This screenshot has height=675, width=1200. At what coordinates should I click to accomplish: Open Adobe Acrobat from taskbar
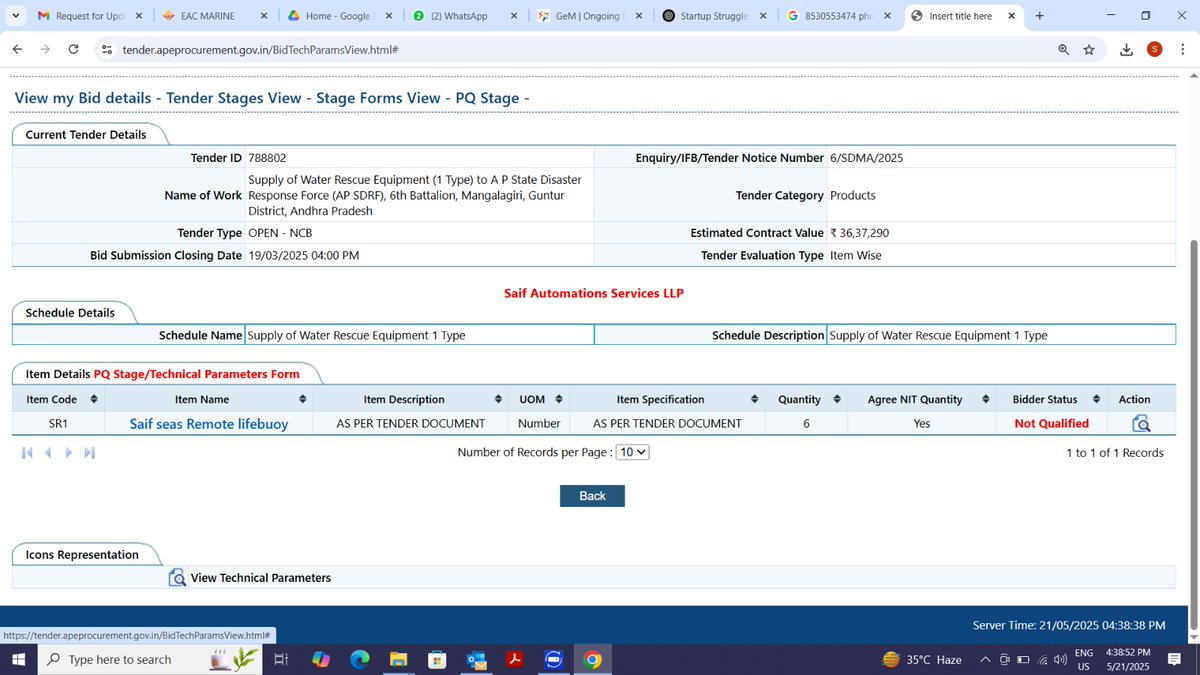click(515, 660)
